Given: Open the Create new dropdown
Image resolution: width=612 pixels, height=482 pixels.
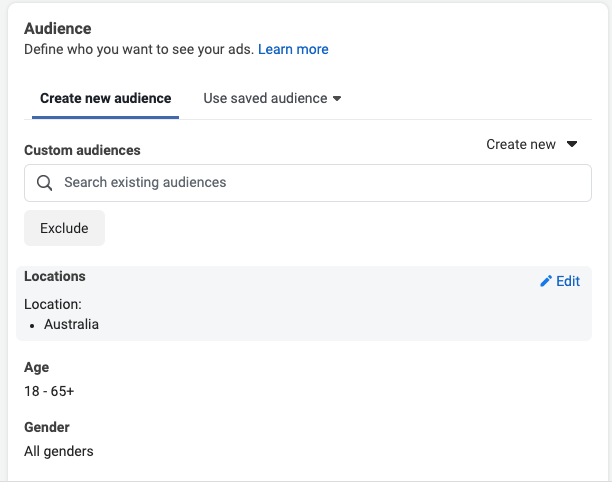Looking at the screenshot, I should [x=531, y=145].
